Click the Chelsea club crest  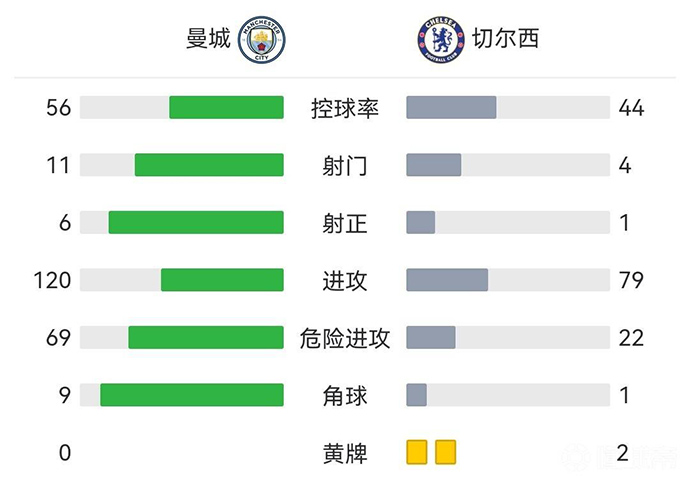(x=439, y=40)
